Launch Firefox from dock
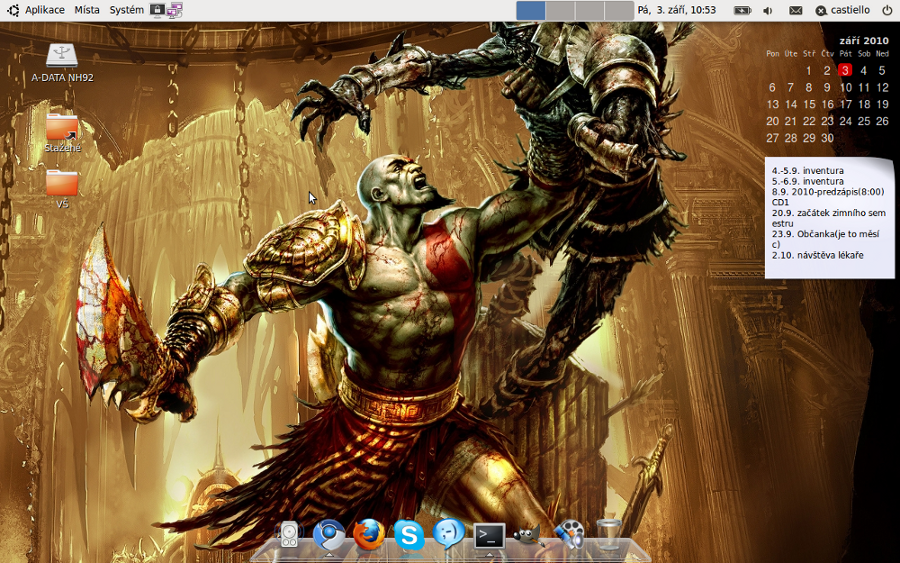The image size is (900, 563). [x=368, y=535]
